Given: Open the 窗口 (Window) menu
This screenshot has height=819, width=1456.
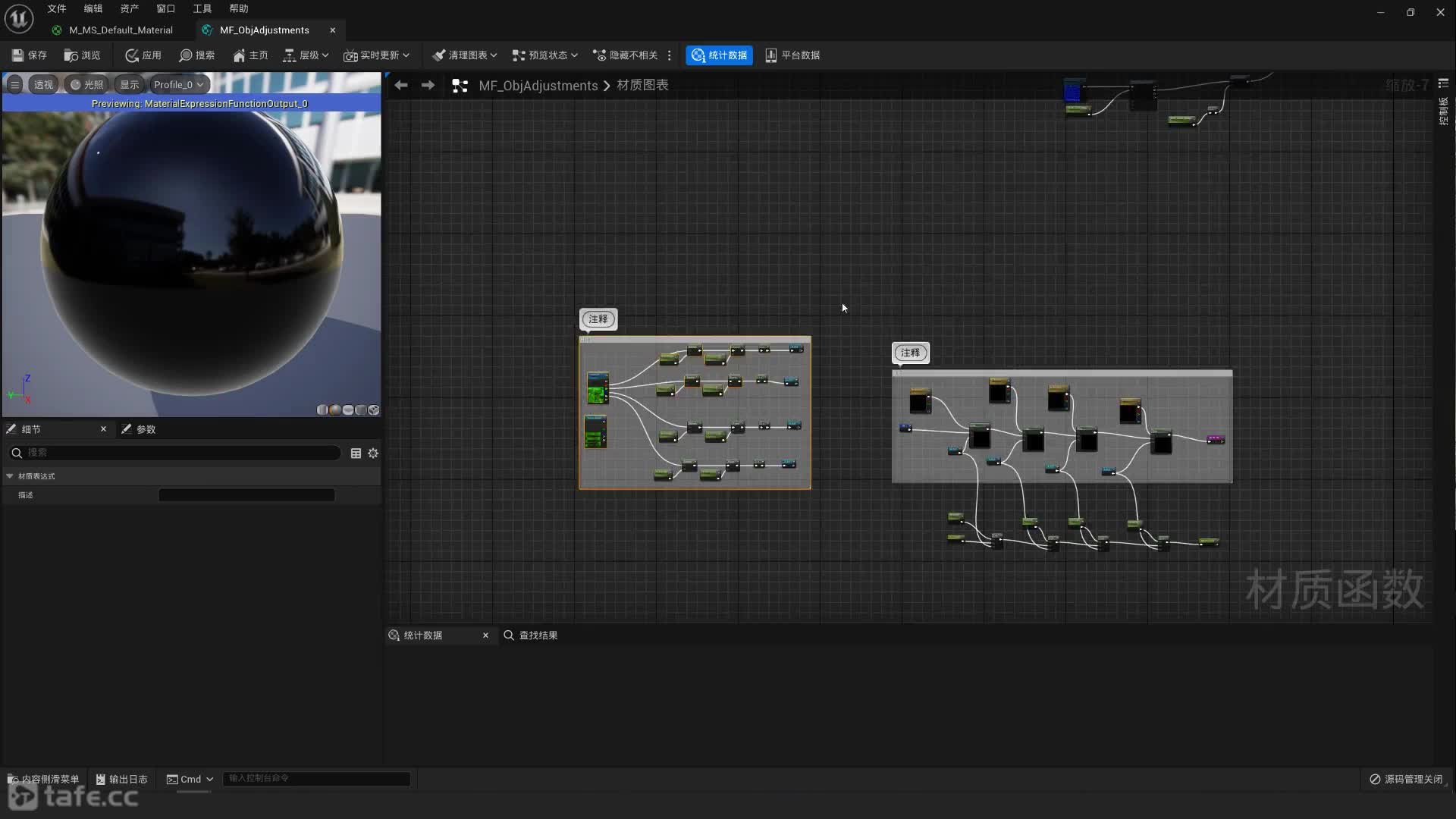Looking at the screenshot, I should (x=165, y=9).
